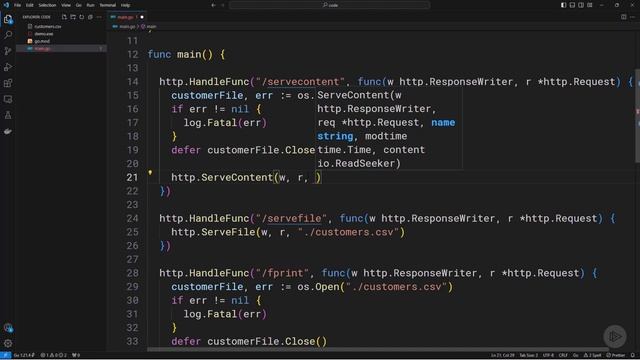Click "/servecontent" string on line 14
Image resolution: width=640 pixels, height=360 pixels.
pyautogui.click(x=300, y=82)
